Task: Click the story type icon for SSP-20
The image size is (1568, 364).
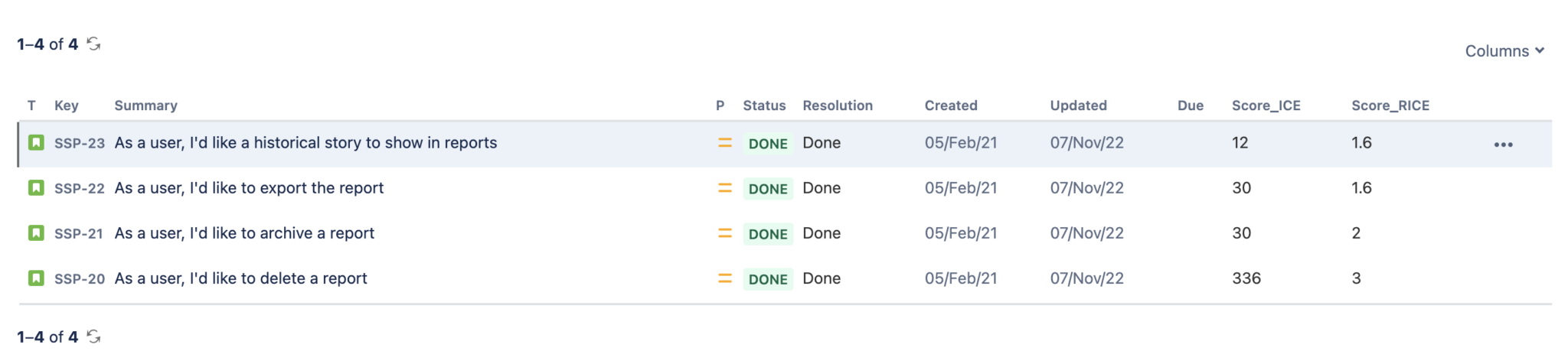Action: [x=36, y=278]
